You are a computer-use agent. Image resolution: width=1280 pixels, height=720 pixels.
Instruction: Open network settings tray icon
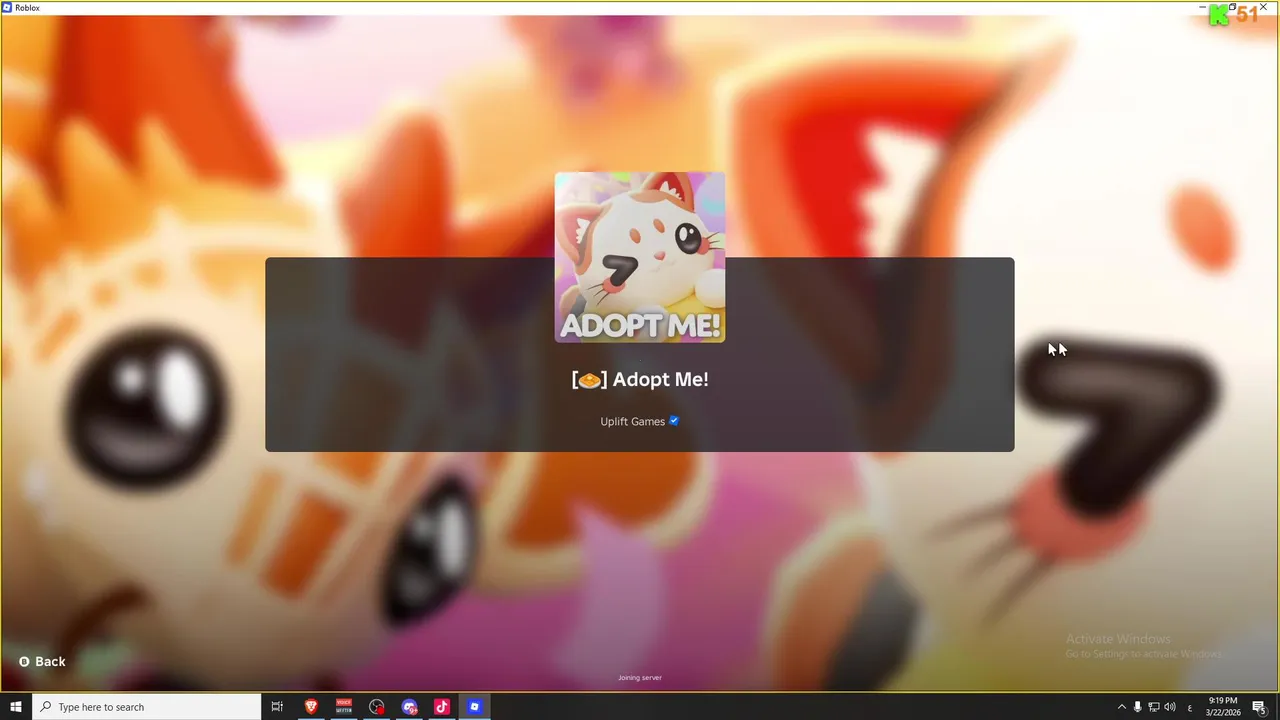1153,707
